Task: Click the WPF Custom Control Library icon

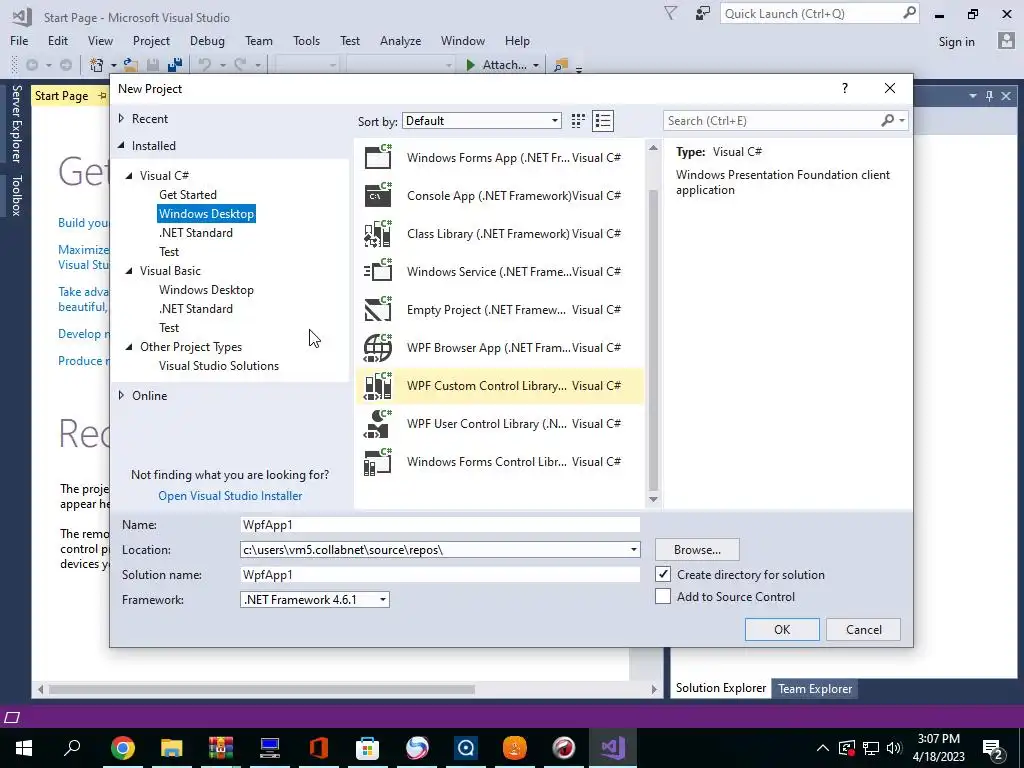Action: click(377, 385)
